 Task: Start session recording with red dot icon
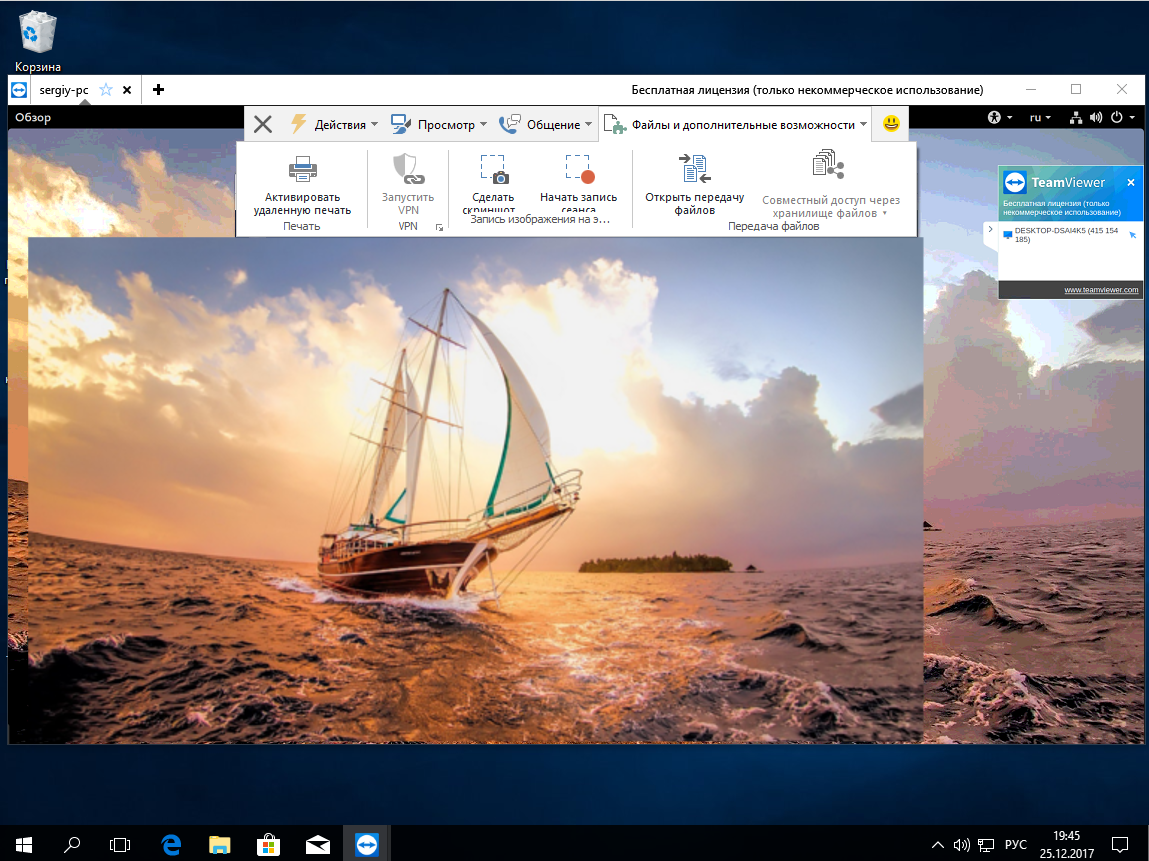pos(579,169)
